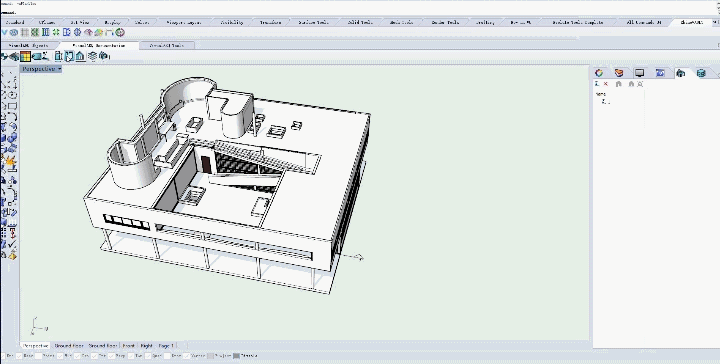
Task: Click the highlighted plan view icon under cursor
Action: coord(69,56)
